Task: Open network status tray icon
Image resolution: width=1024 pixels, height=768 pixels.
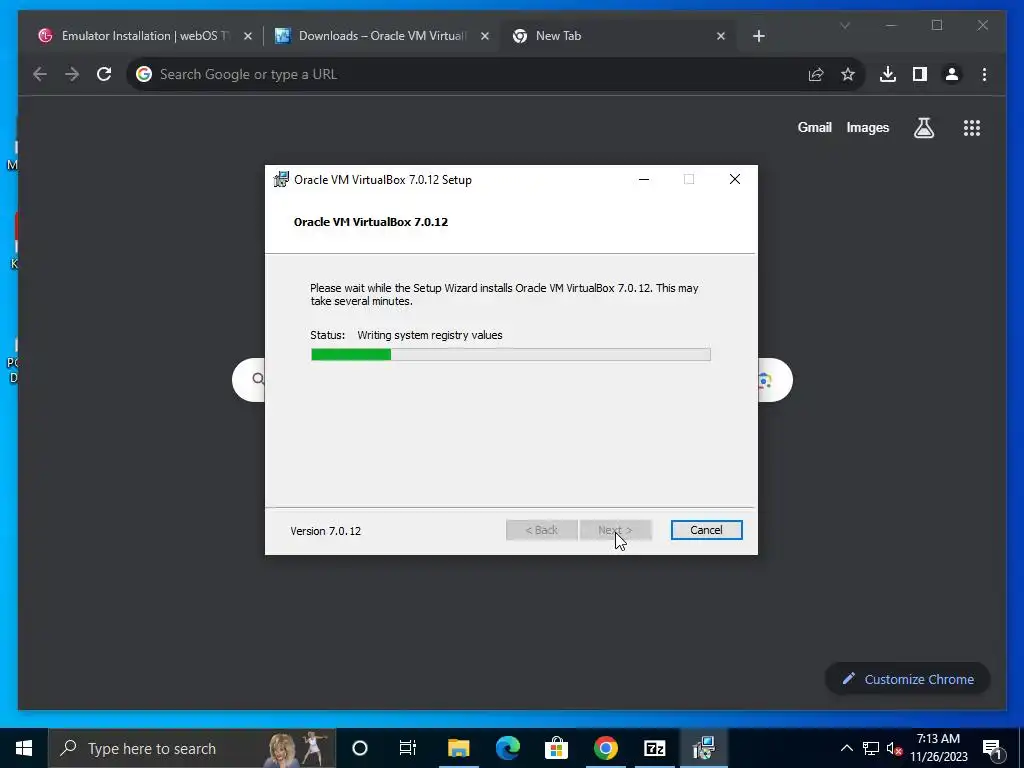Action: click(871, 748)
